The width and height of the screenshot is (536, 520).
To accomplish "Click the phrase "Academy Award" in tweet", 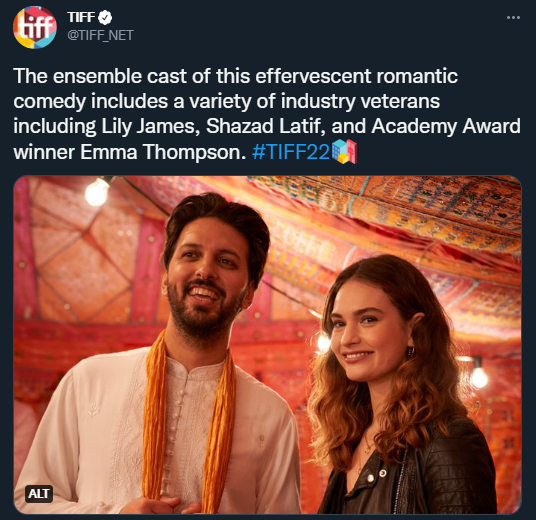I will pyautogui.click(x=446, y=126).
